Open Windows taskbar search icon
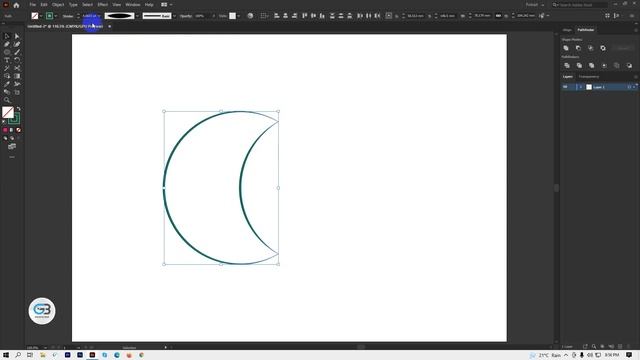The width and height of the screenshot is (640, 360). 18,355
